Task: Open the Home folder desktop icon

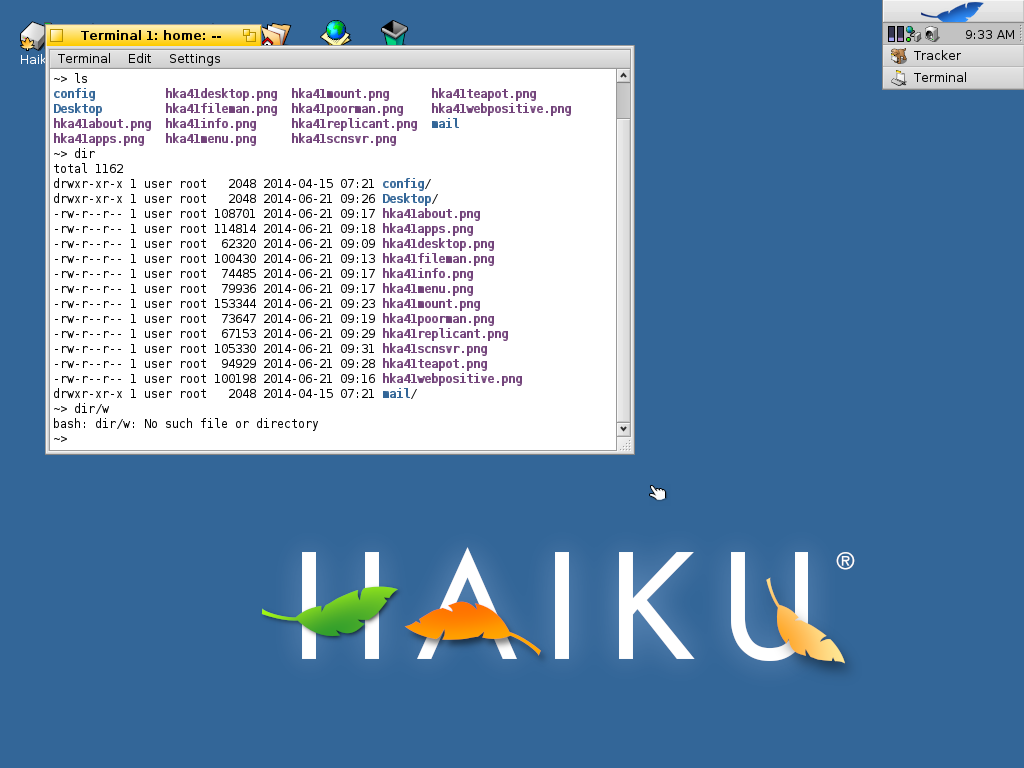Action: 277,34
